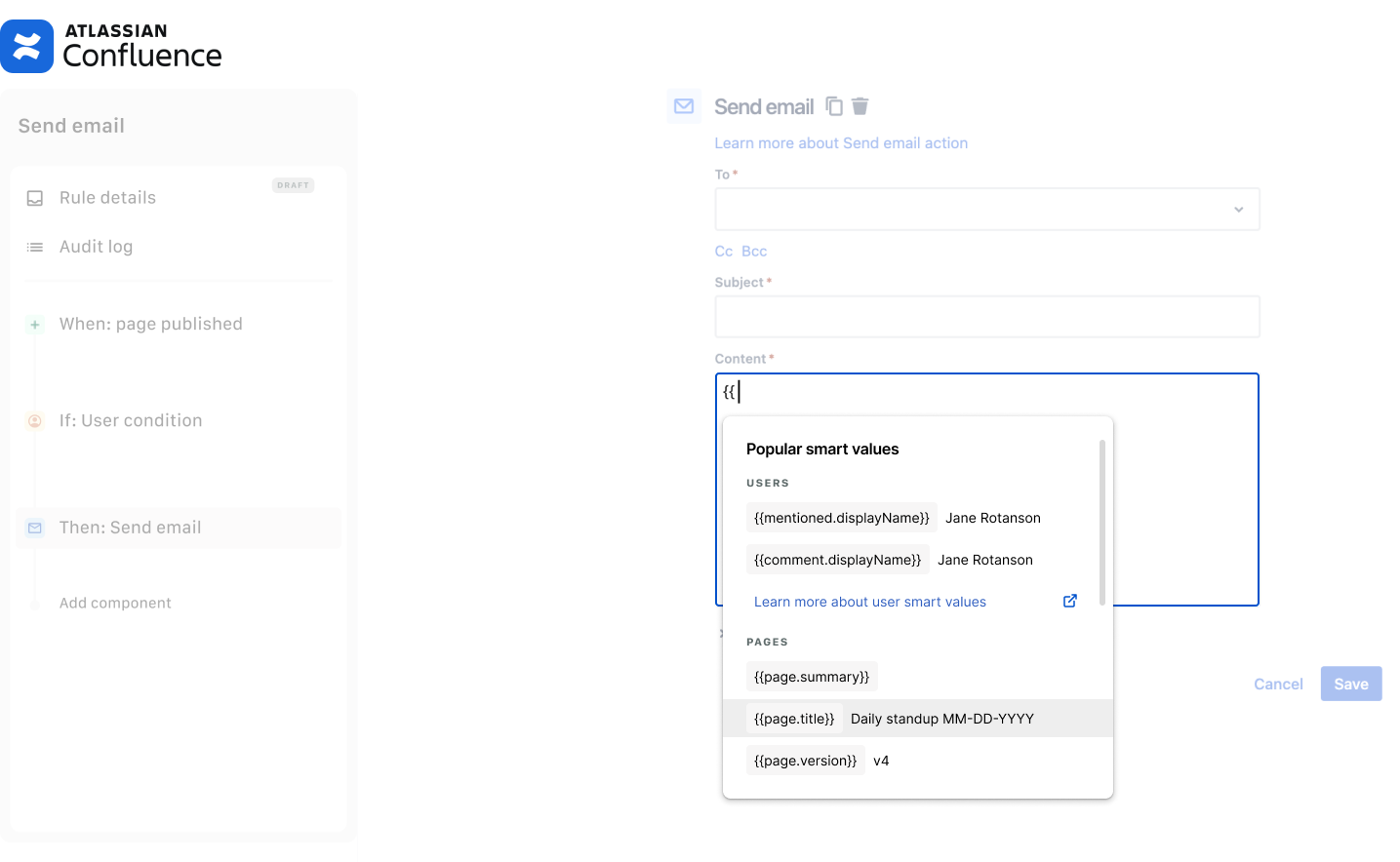This screenshot has height=862, width=1400.
Task: Select the user condition icon in sidebar
Action: coord(34,420)
